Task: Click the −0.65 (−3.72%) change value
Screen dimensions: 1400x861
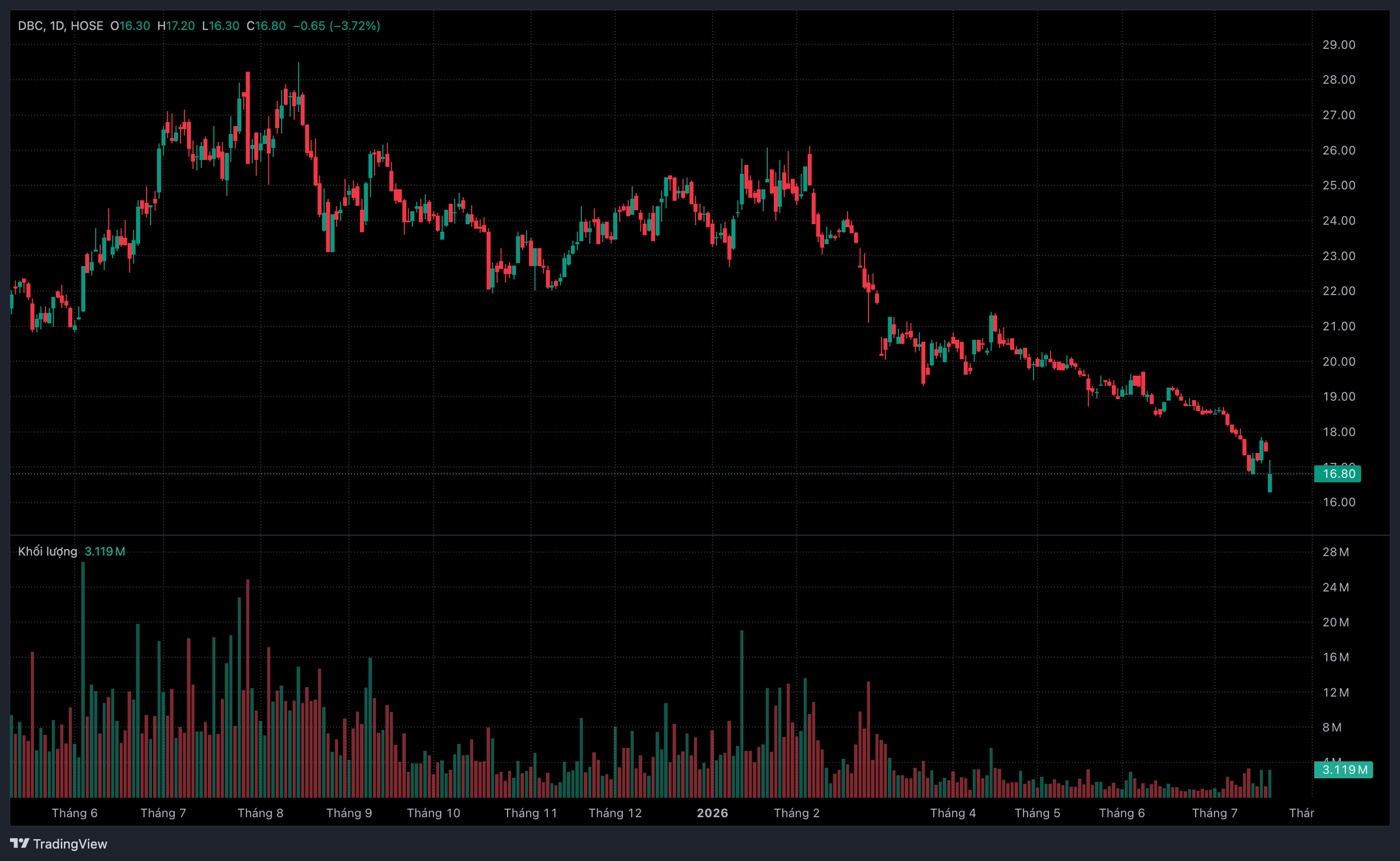Action: [x=336, y=26]
